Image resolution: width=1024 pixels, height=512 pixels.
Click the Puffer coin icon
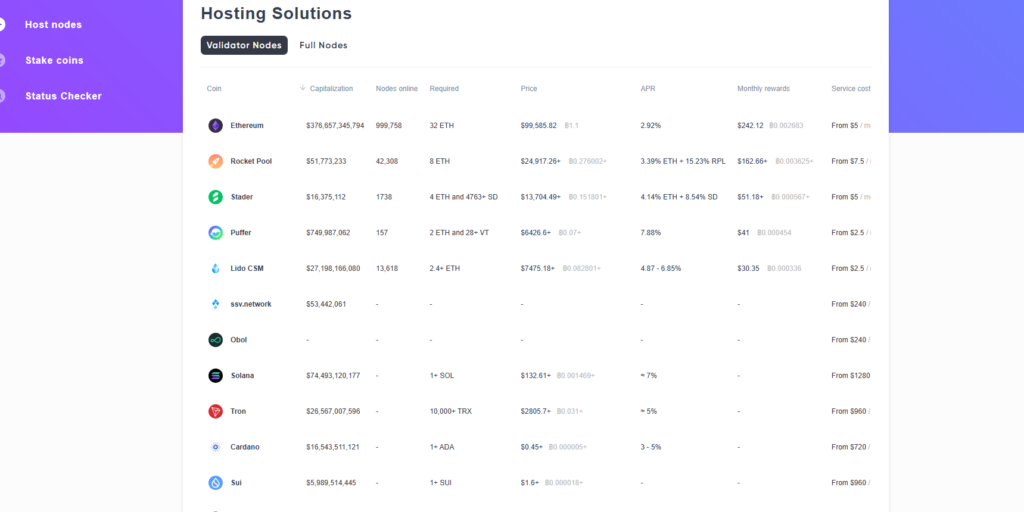215,233
